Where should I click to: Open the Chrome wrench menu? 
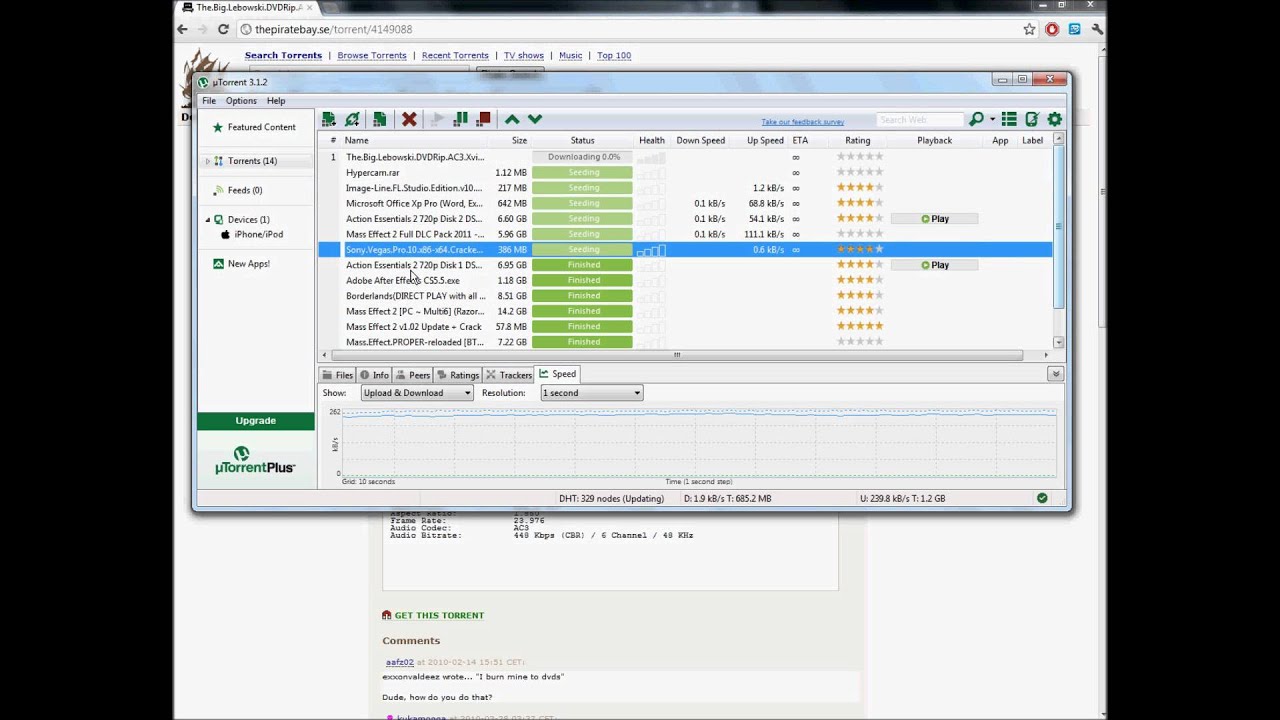click(x=1097, y=30)
